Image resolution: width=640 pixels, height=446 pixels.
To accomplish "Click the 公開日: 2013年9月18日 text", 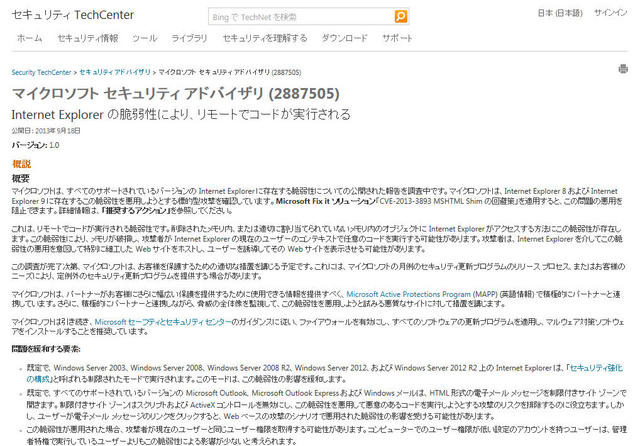I will (46, 131).
